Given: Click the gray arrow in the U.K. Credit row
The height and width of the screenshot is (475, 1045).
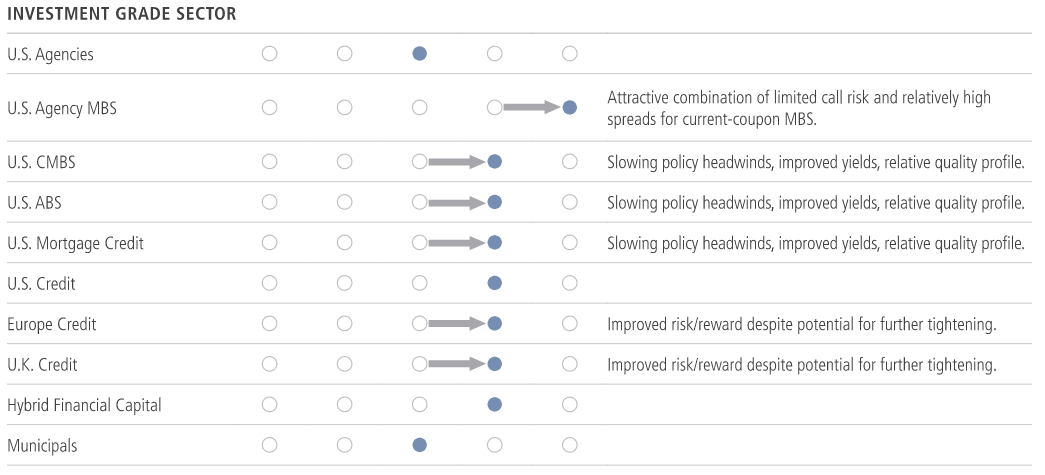Looking at the screenshot, I should click(x=456, y=364).
